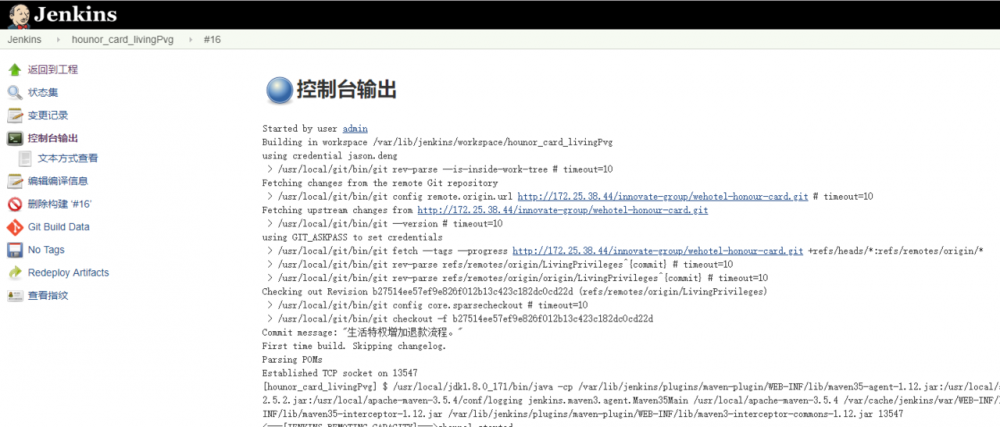The width and height of the screenshot is (1000, 427).
Task: Expand the dropdown arrow after hounor_card_livingPvg breadcrumb
Action: 189,40
